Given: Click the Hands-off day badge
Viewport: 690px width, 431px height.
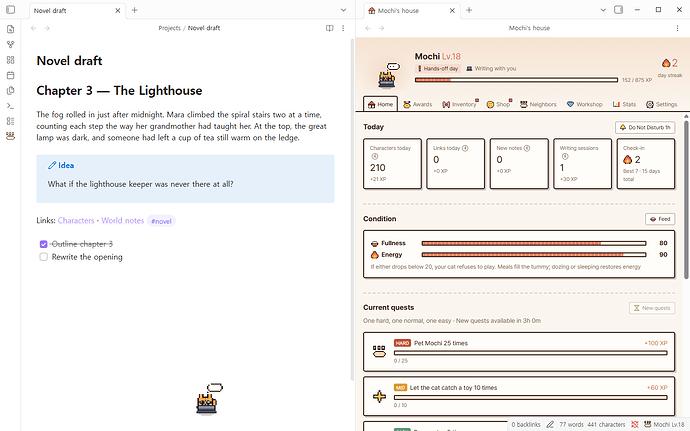Looking at the screenshot, I should click(x=437, y=69).
